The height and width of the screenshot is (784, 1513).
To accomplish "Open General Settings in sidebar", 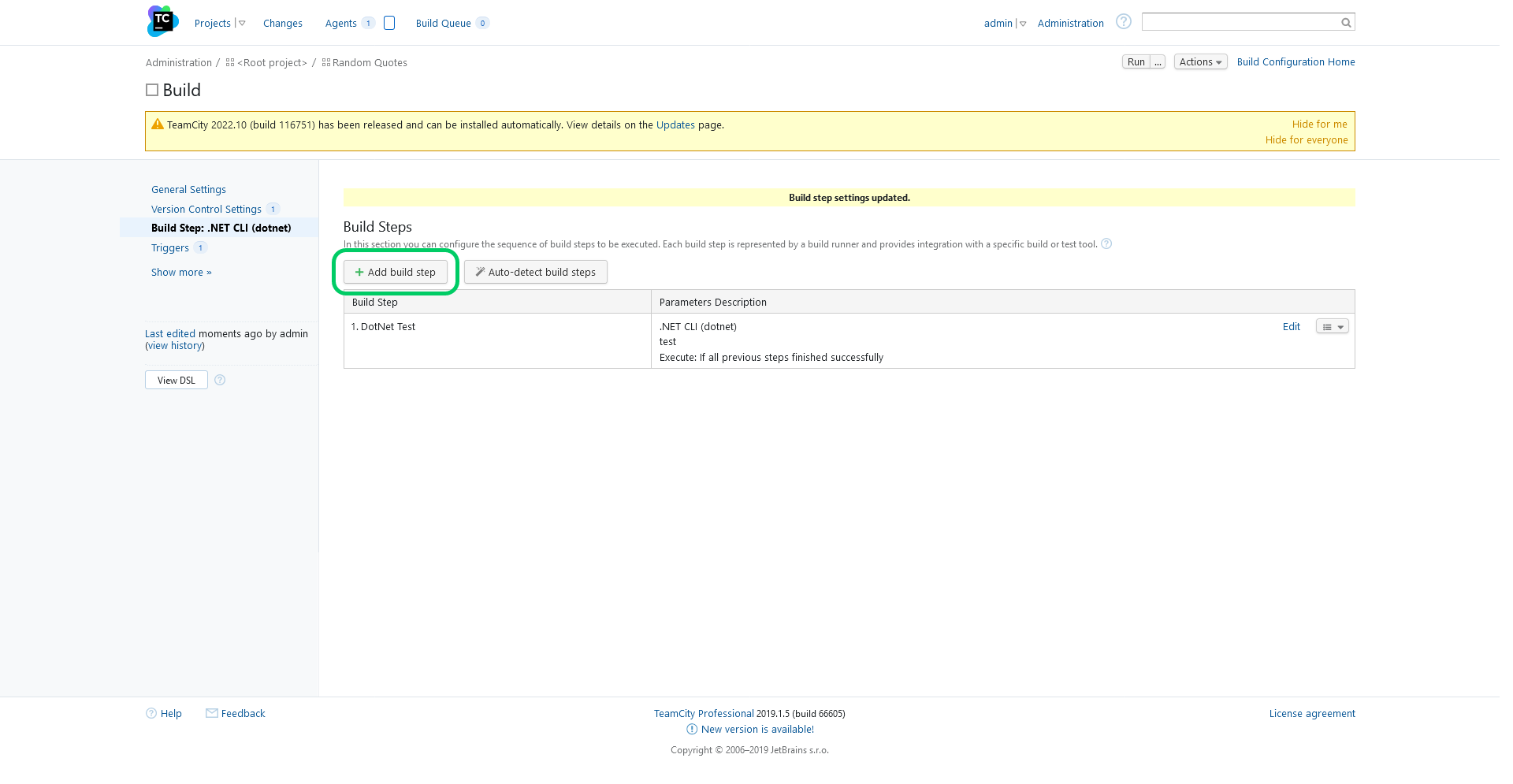I will [x=188, y=190].
